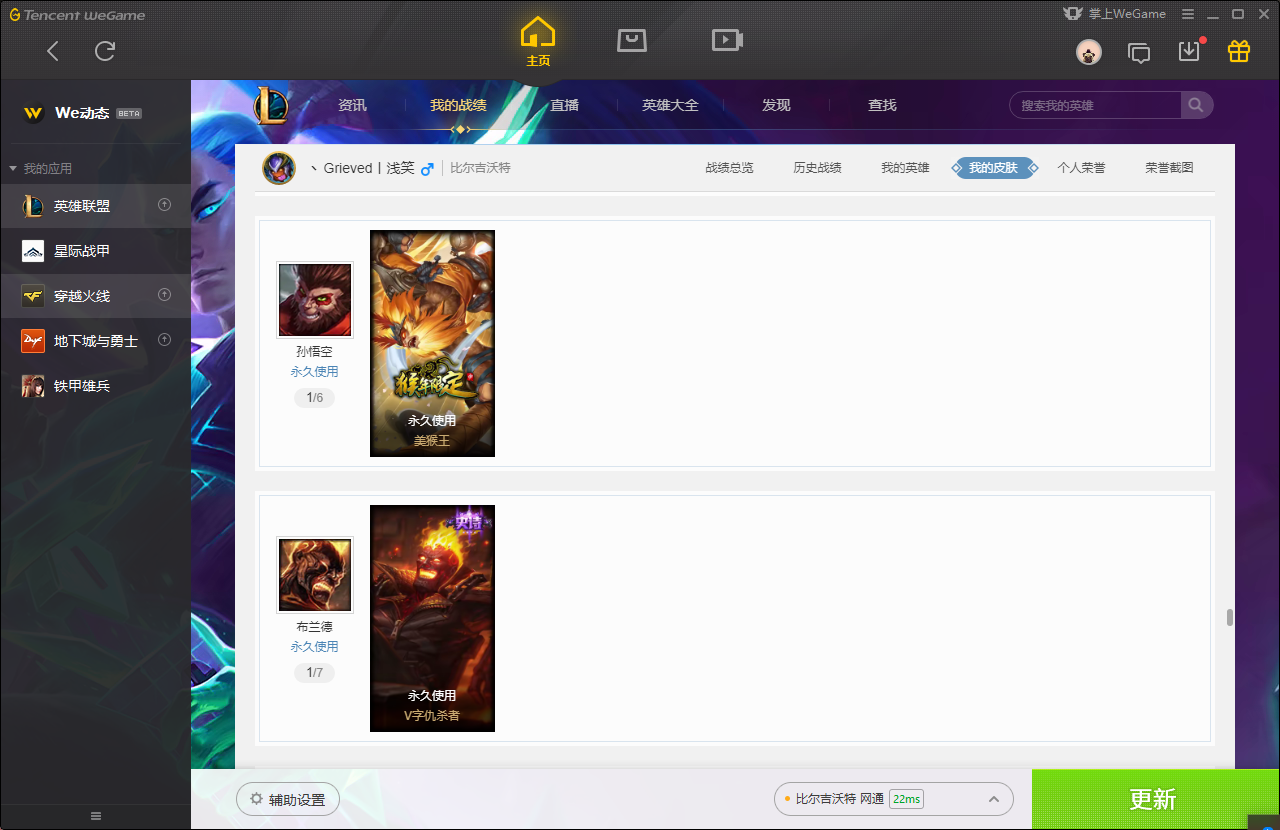The image size is (1280, 830).
Task: Open the V字仇杀者 skin card
Action: (432, 618)
